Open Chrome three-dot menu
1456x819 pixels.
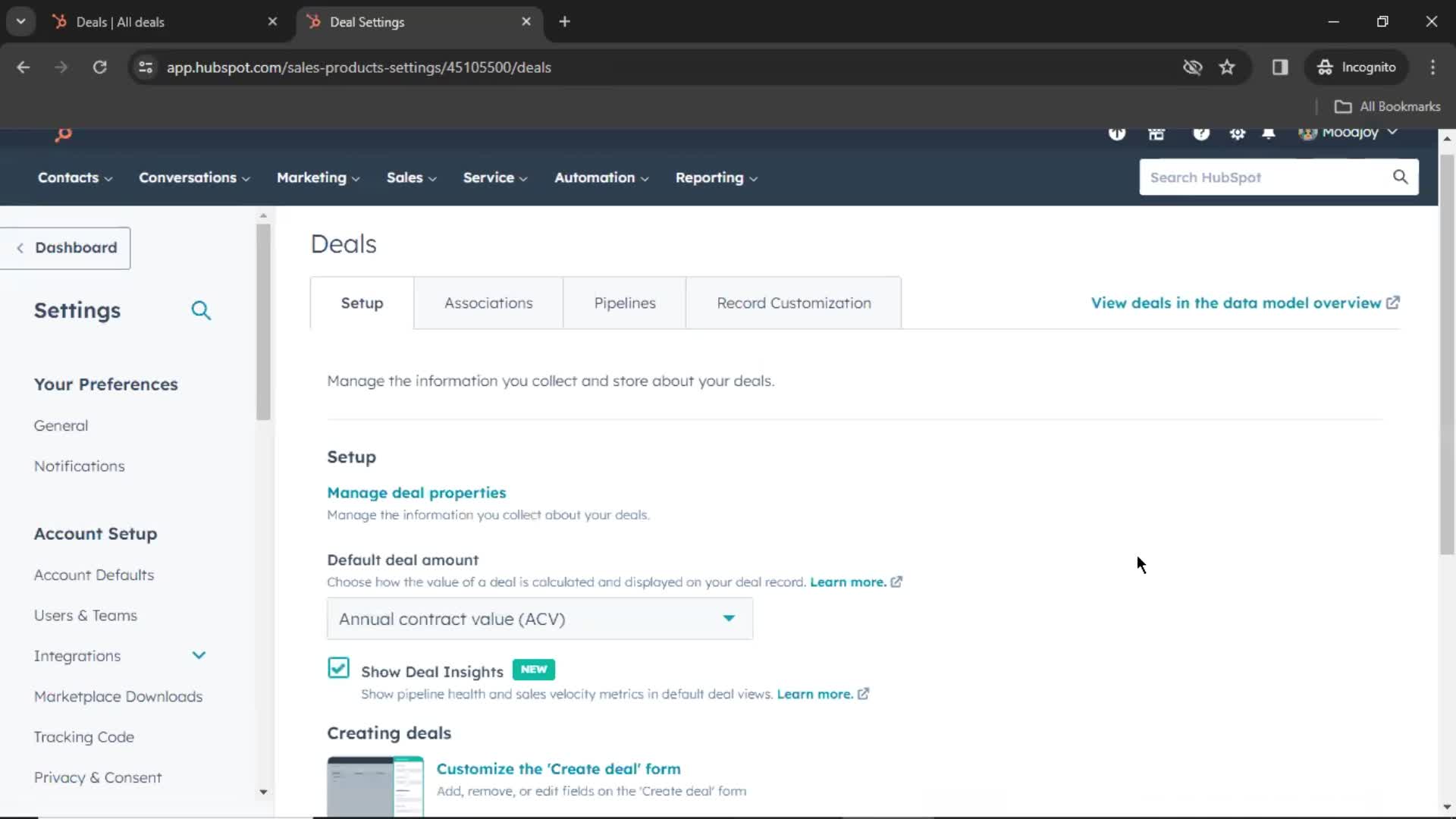point(1432,67)
